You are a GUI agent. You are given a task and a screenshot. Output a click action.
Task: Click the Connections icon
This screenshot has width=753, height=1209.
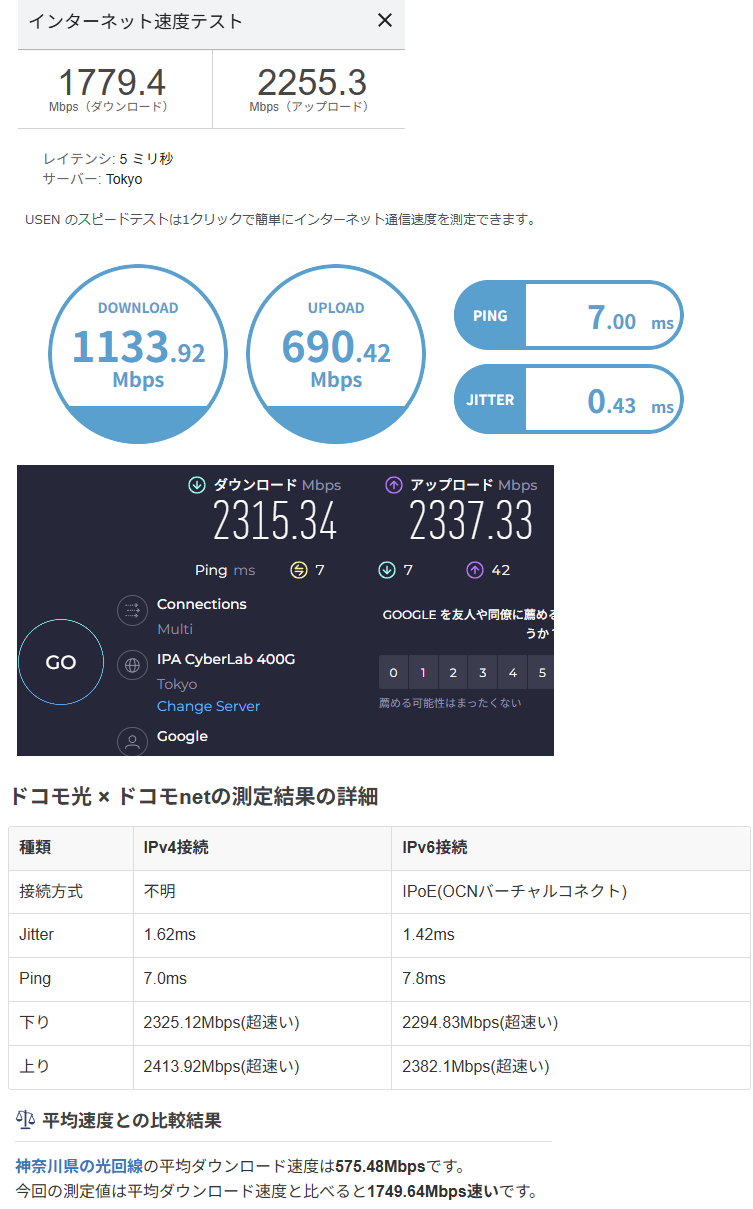[x=133, y=611]
